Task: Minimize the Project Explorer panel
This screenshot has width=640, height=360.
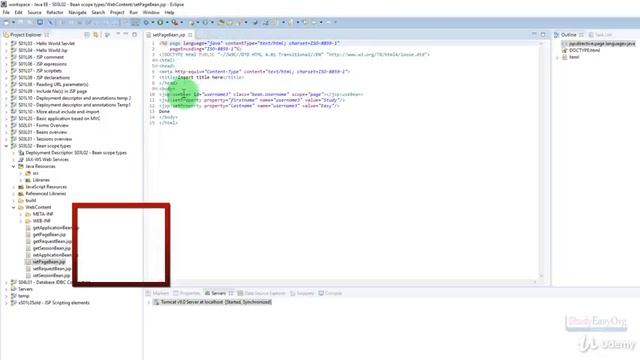Action: click(126, 34)
